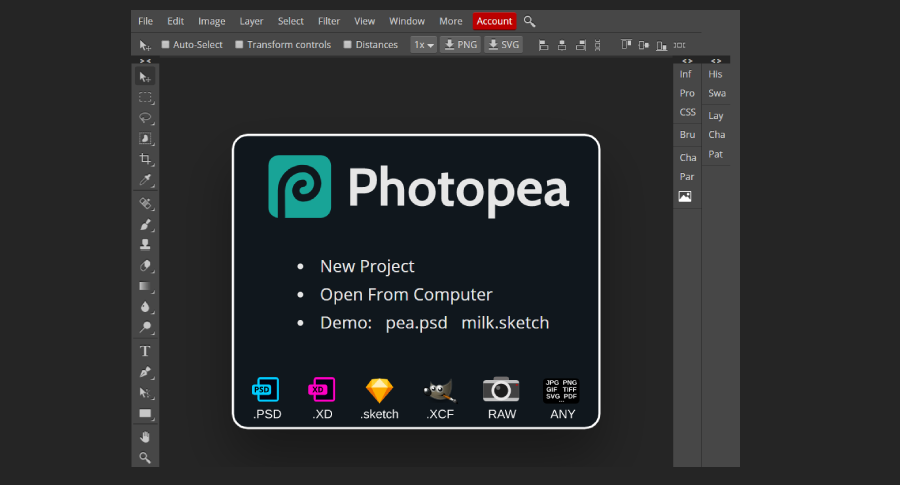Select the Move tool in the left toolbar
The width and height of the screenshot is (900, 485).
pos(145,77)
